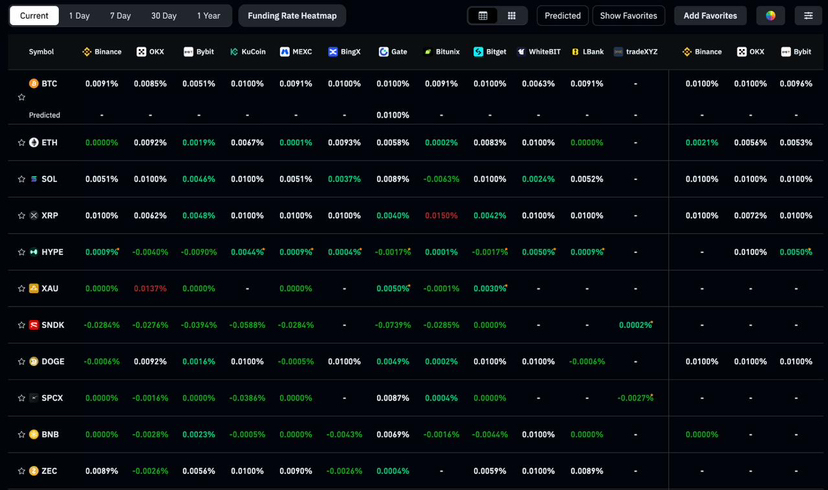Select the grid view layout icon
Image resolution: width=828 pixels, height=490 pixels.
(512, 16)
